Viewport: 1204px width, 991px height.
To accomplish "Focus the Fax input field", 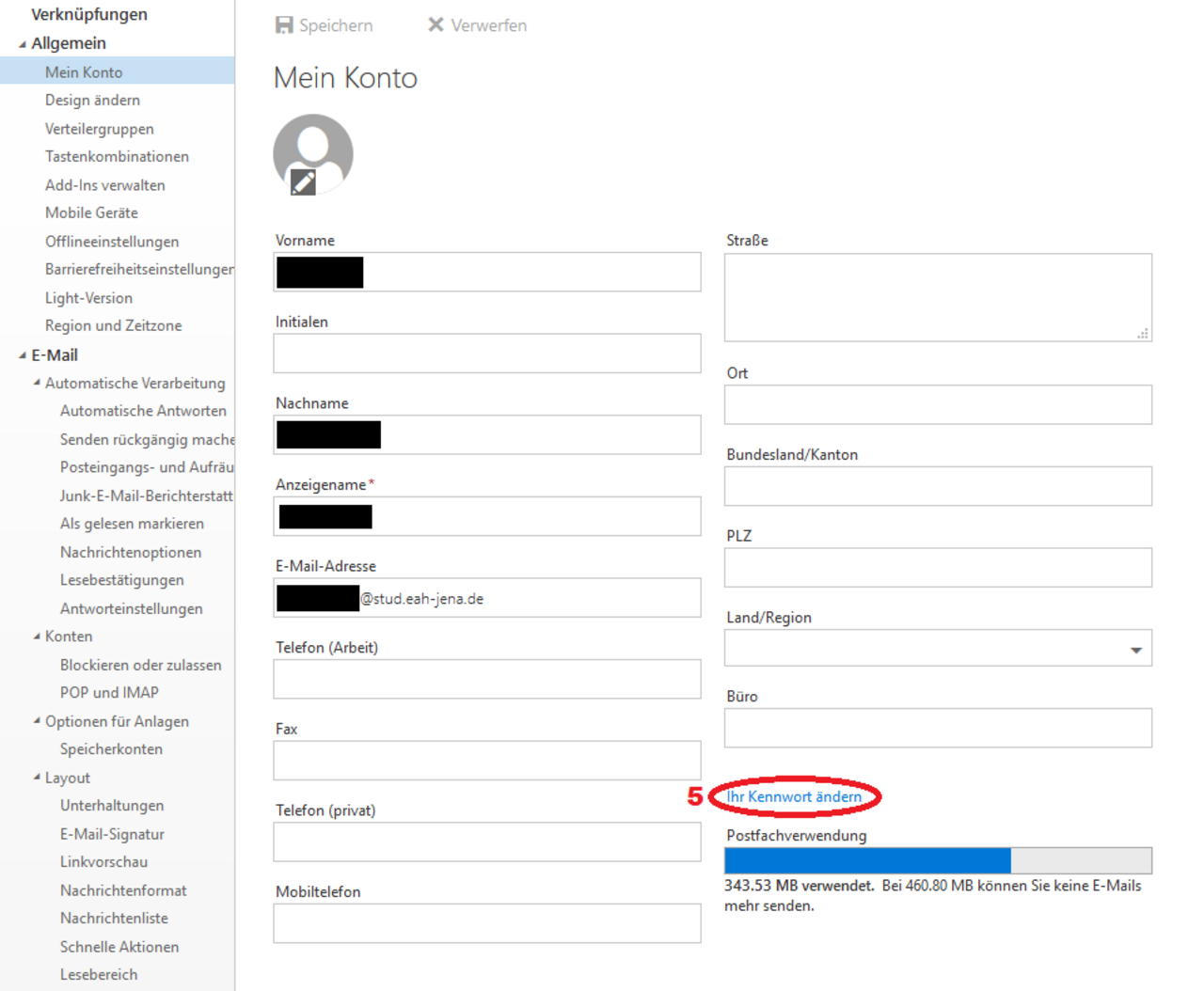I will click(x=487, y=761).
